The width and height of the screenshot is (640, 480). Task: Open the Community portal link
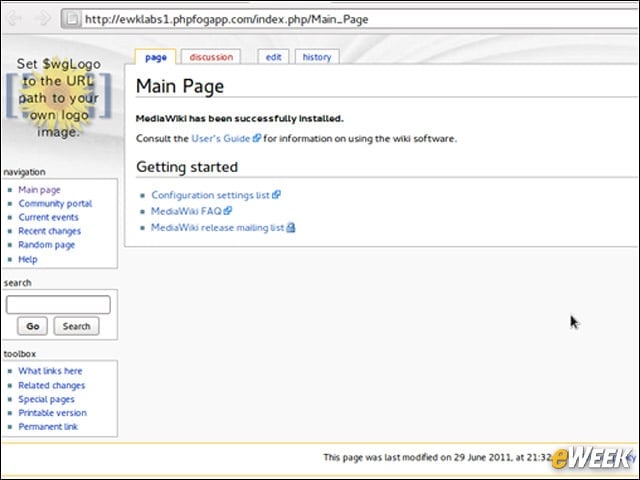55,203
